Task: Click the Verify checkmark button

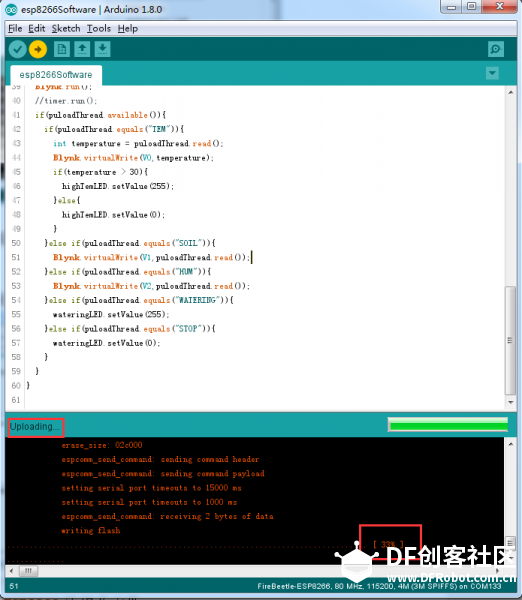Action: (x=18, y=49)
